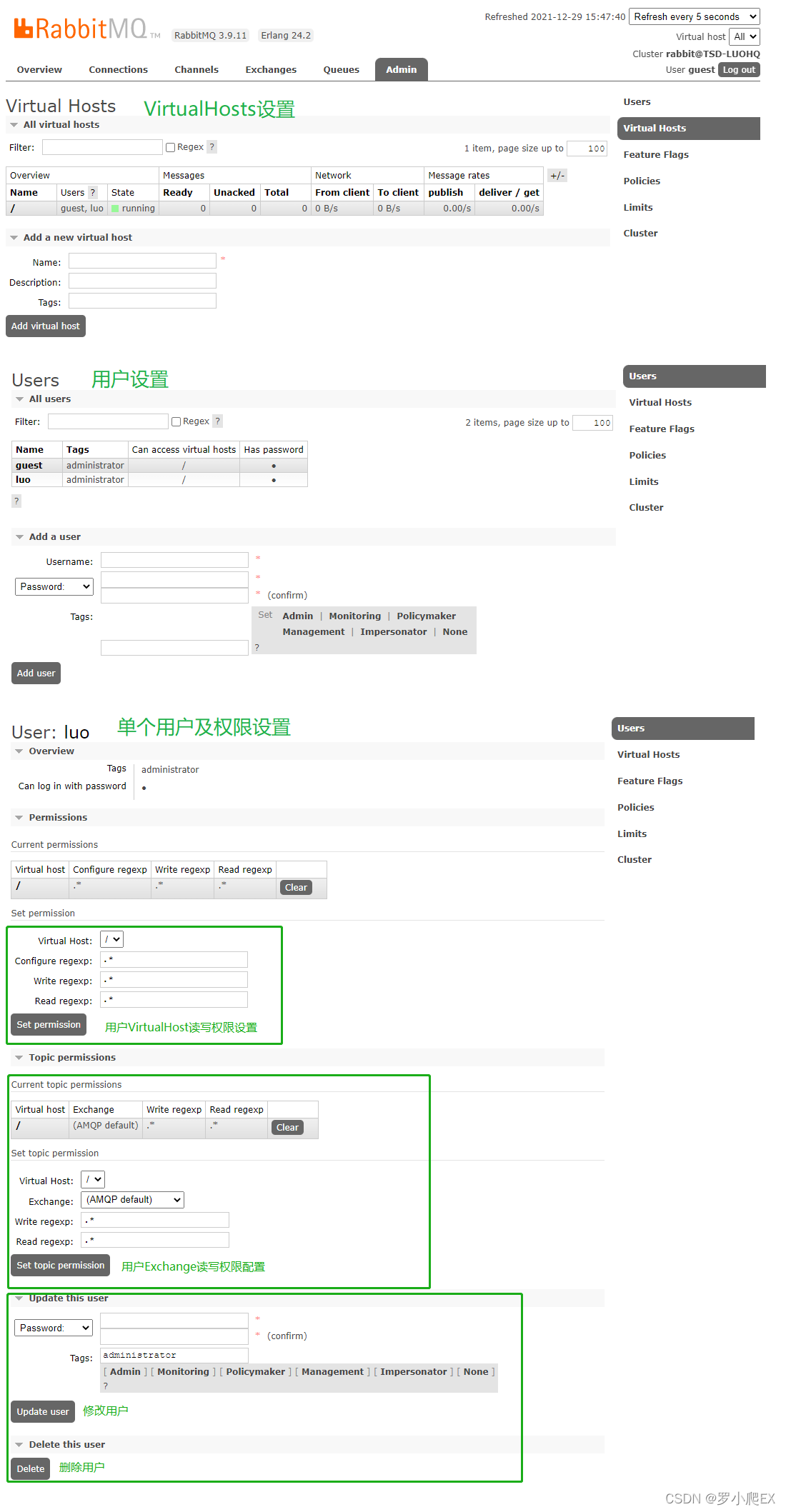This screenshot has height=1512, width=786.
Task: Clear the AMQP default topic permission row
Action: pos(287,1128)
